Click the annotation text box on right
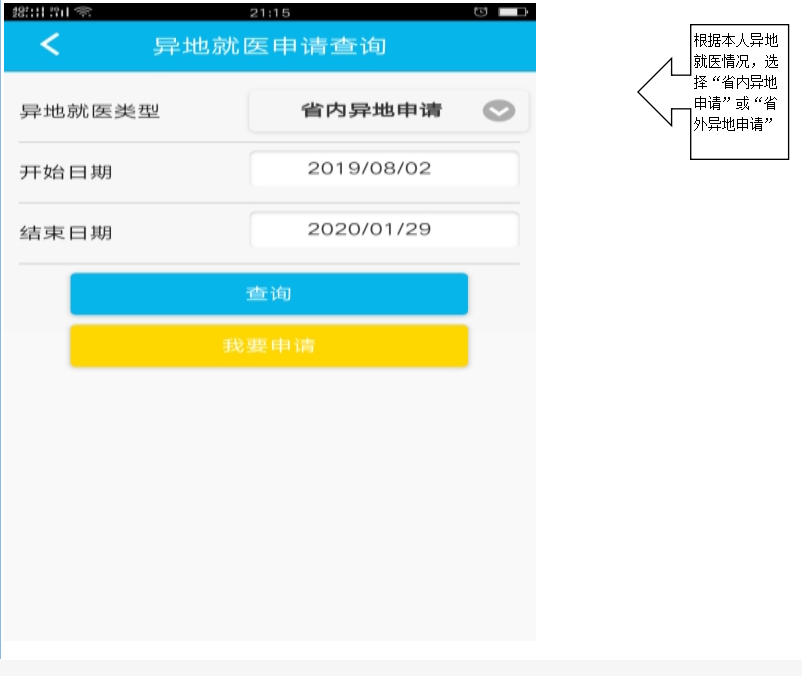 [739, 93]
